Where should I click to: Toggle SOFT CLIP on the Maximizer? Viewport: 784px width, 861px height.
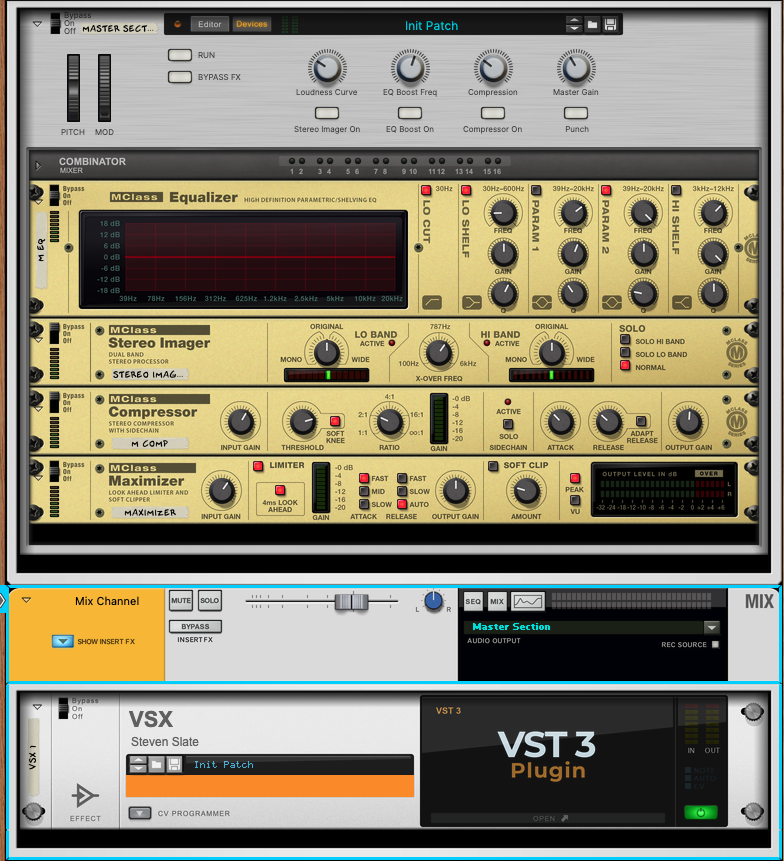(493, 466)
